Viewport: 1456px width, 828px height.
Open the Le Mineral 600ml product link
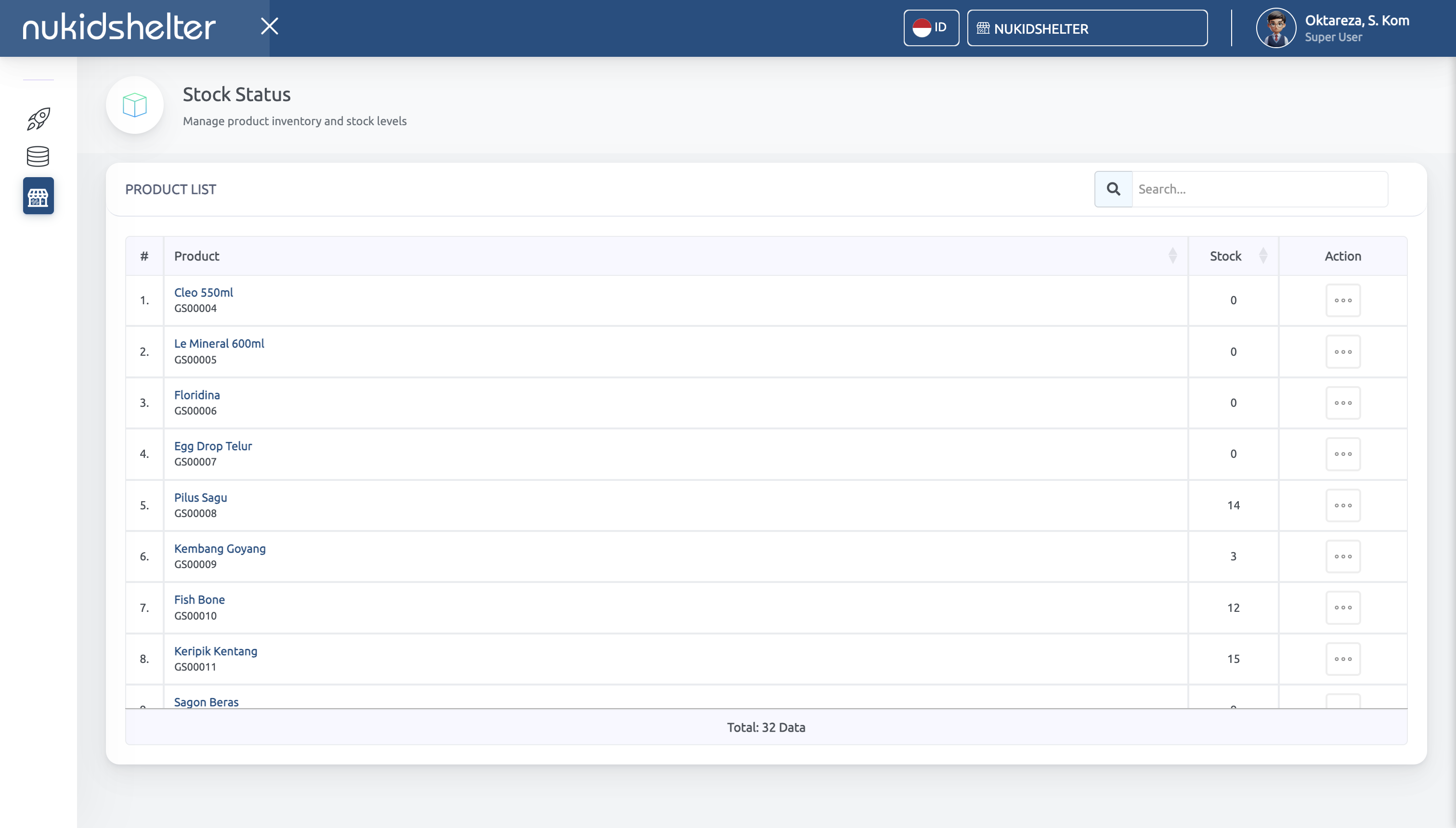pyautogui.click(x=219, y=344)
